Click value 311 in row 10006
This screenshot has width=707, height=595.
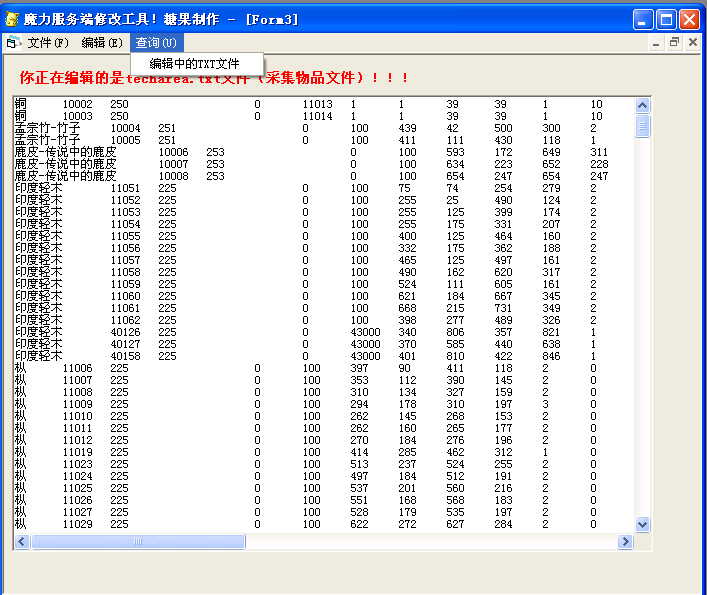point(599,152)
